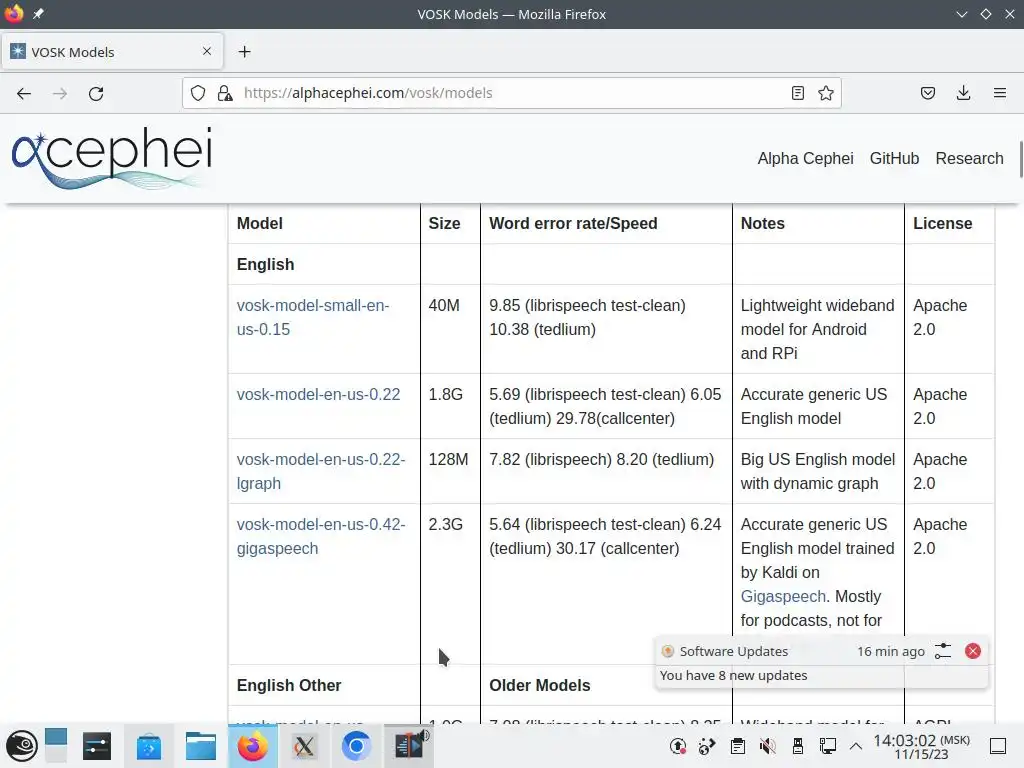Go back to the previous page
Image resolution: width=1024 pixels, height=768 pixels.
pos(24,93)
